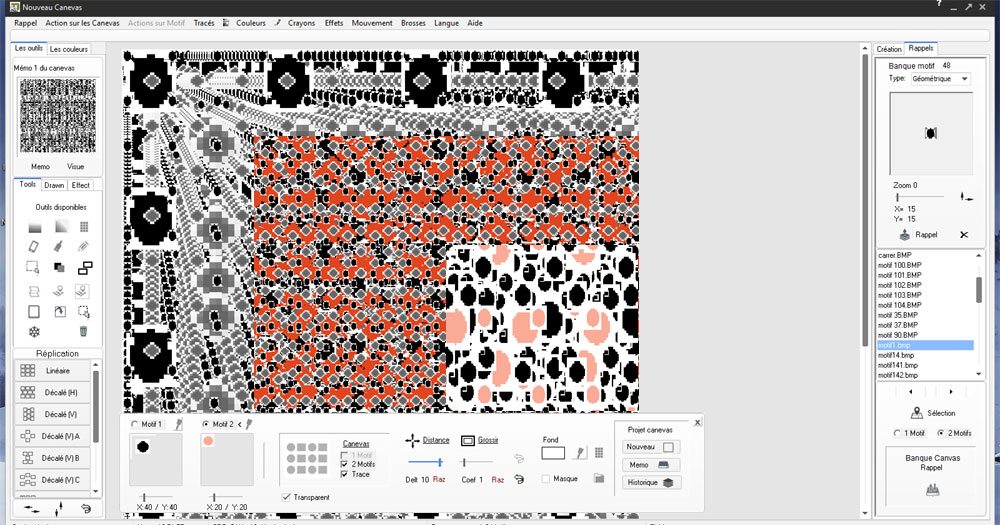Select the 1 Motif radio button
This screenshot has width=1000, height=525.
point(896,433)
